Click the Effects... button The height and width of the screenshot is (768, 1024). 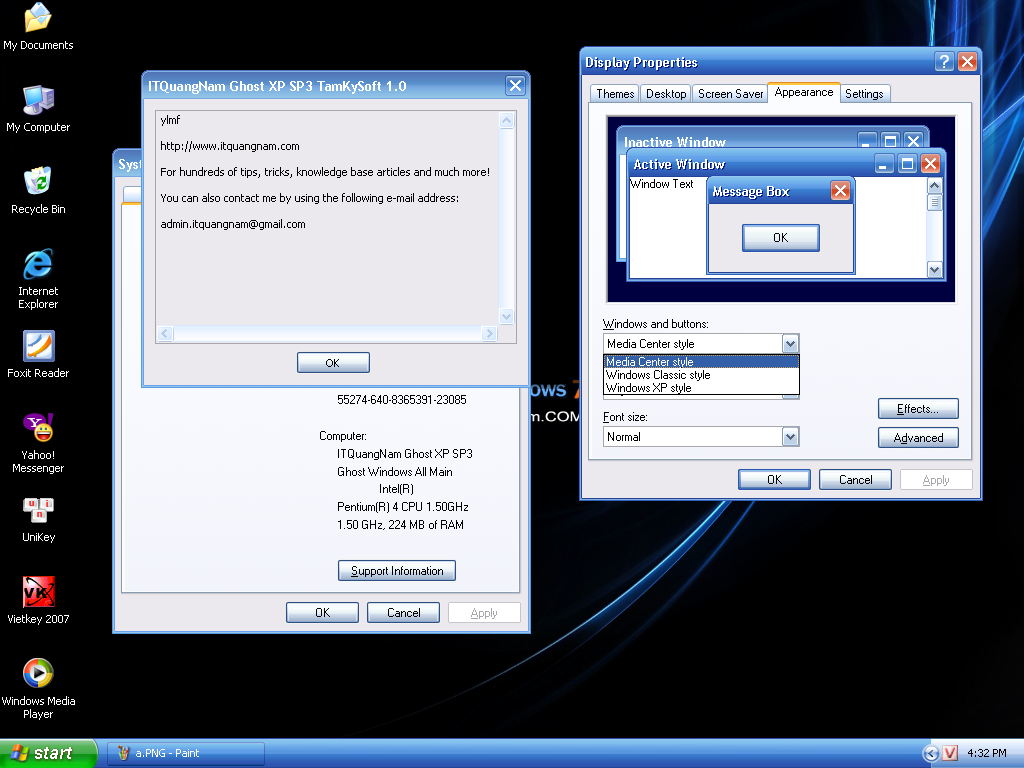[x=918, y=409]
